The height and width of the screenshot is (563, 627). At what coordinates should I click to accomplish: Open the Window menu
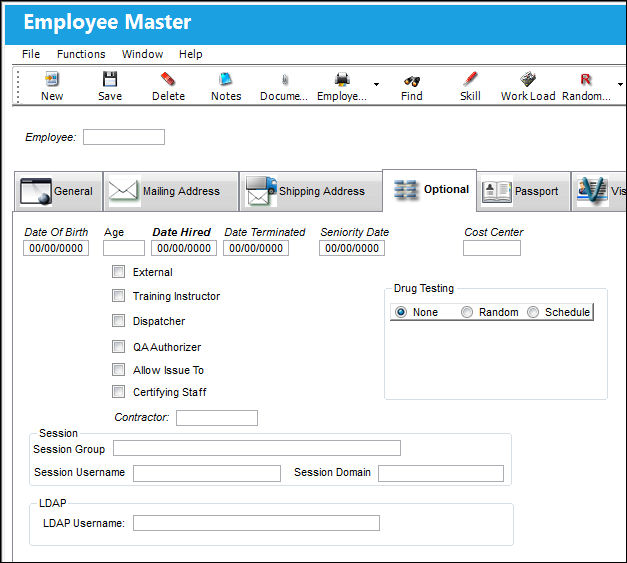pyautogui.click(x=142, y=54)
